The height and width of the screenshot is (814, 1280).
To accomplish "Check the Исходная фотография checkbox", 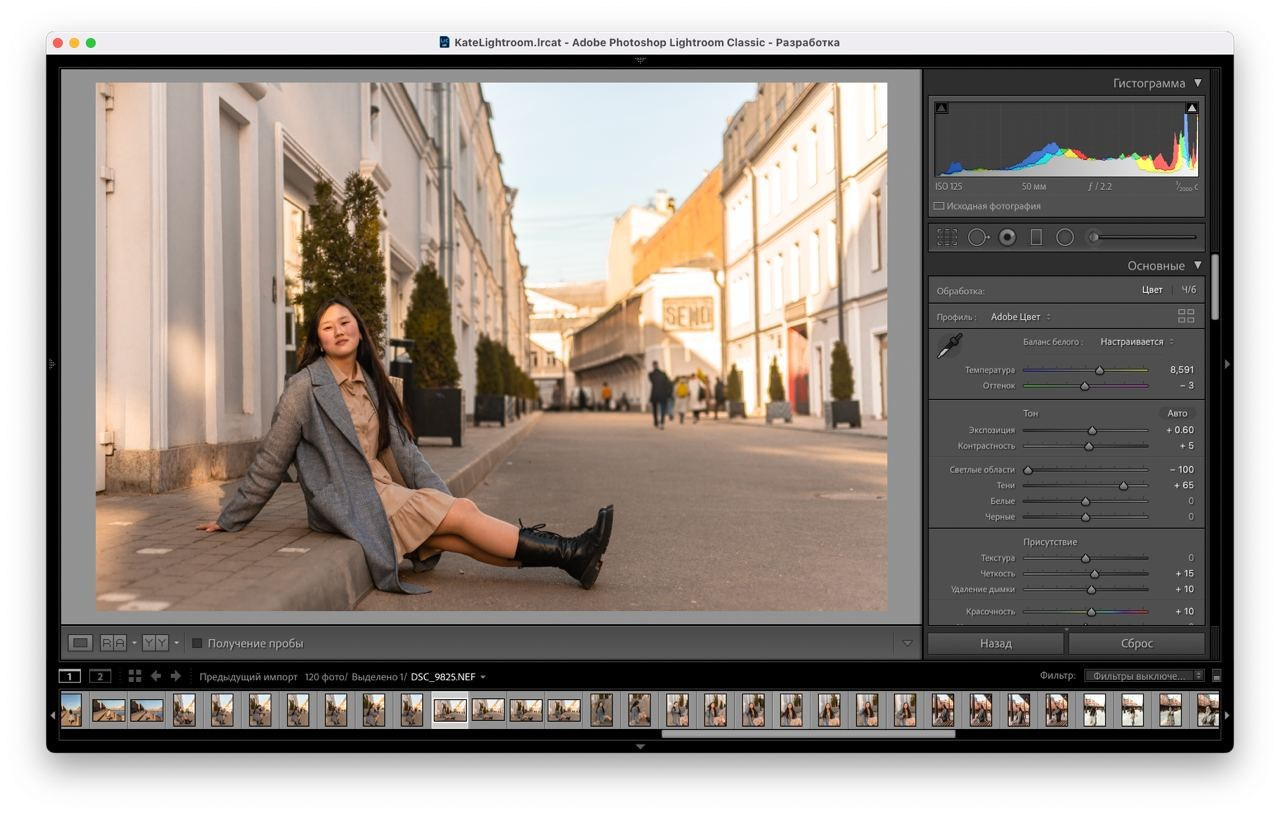I will 939,205.
